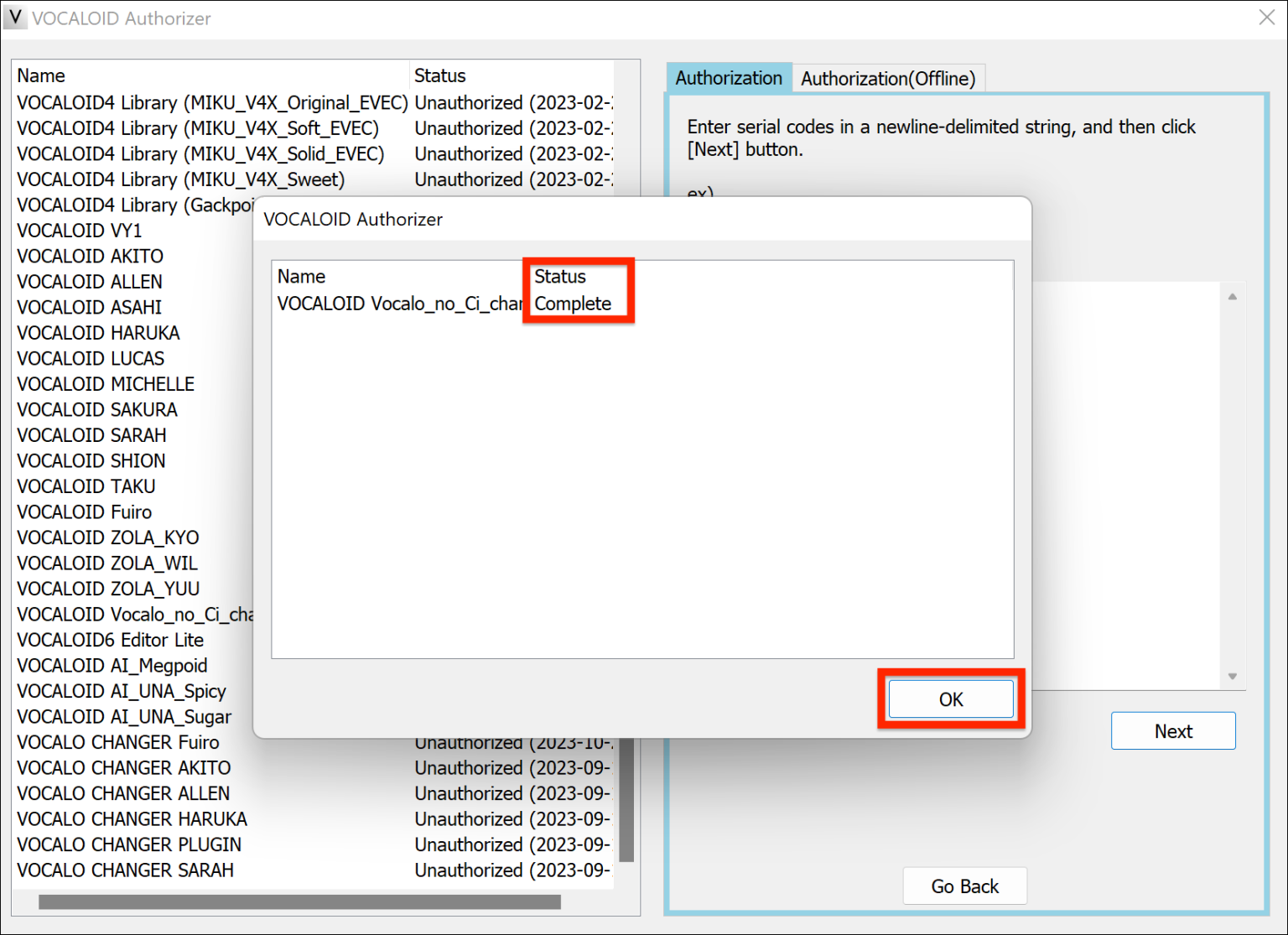Select VOCALOID HARUKA in the list

[97, 332]
